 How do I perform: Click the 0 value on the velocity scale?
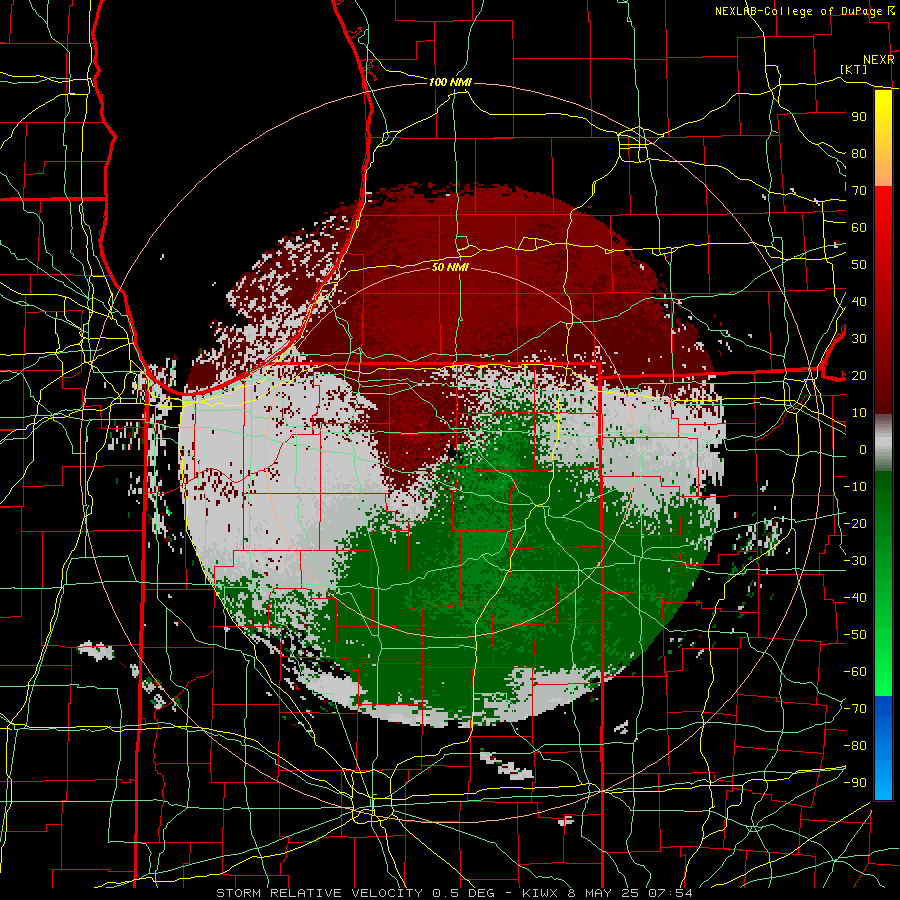pos(863,449)
